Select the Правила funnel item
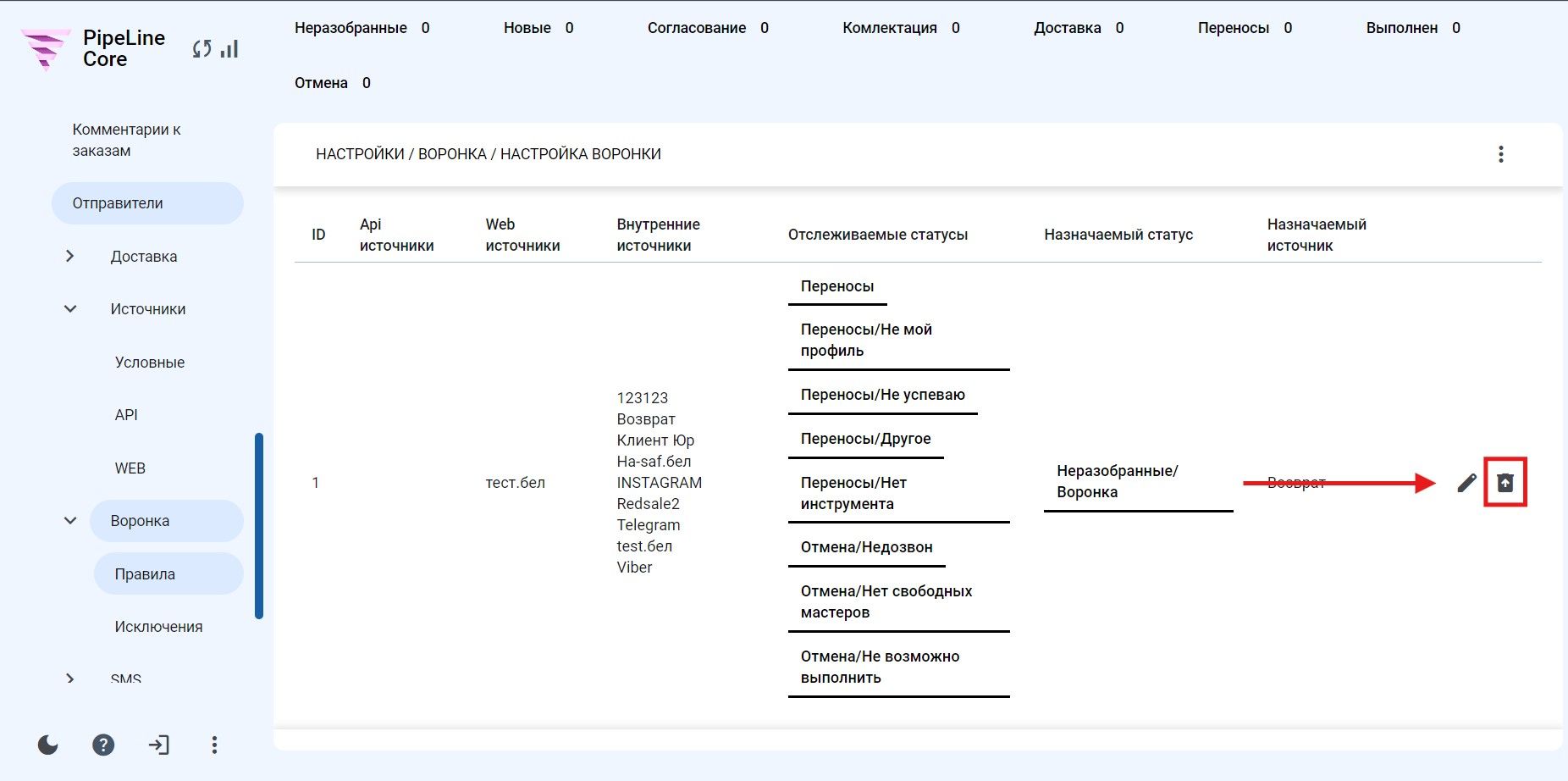The height and width of the screenshot is (781, 1568). 168,573
